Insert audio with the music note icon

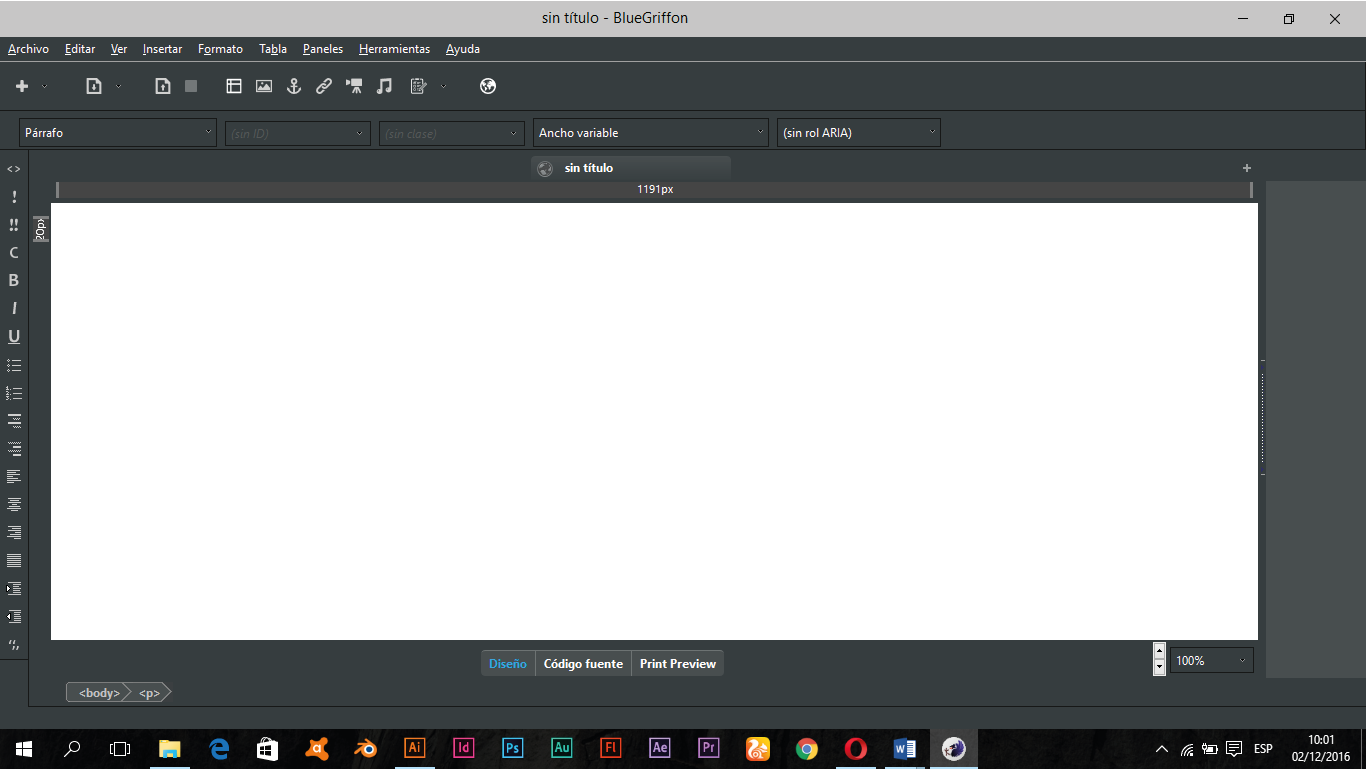click(x=384, y=87)
